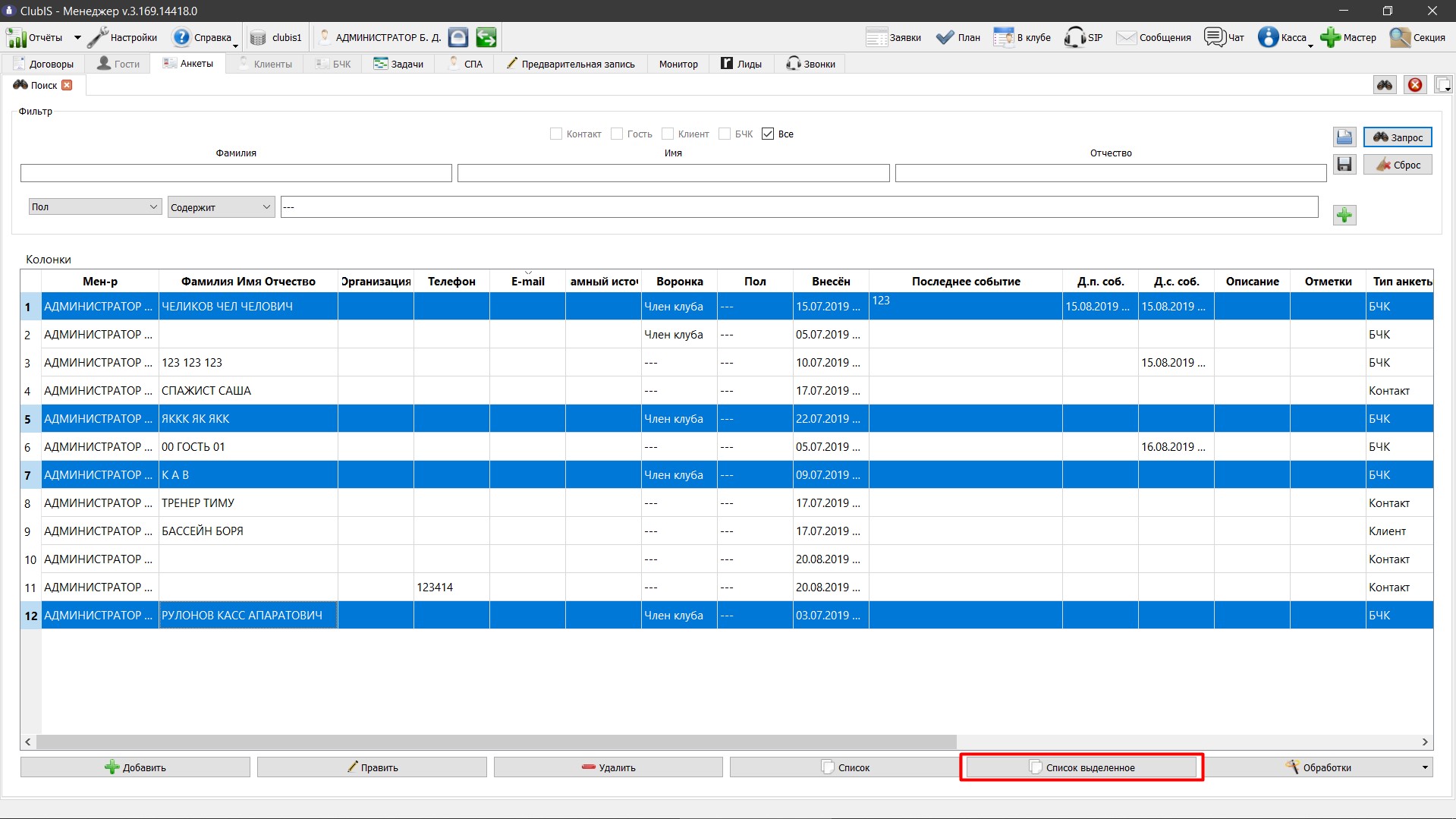1456x819 pixels.
Task: Switch to the Задачи tab
Action: point(398,64)
